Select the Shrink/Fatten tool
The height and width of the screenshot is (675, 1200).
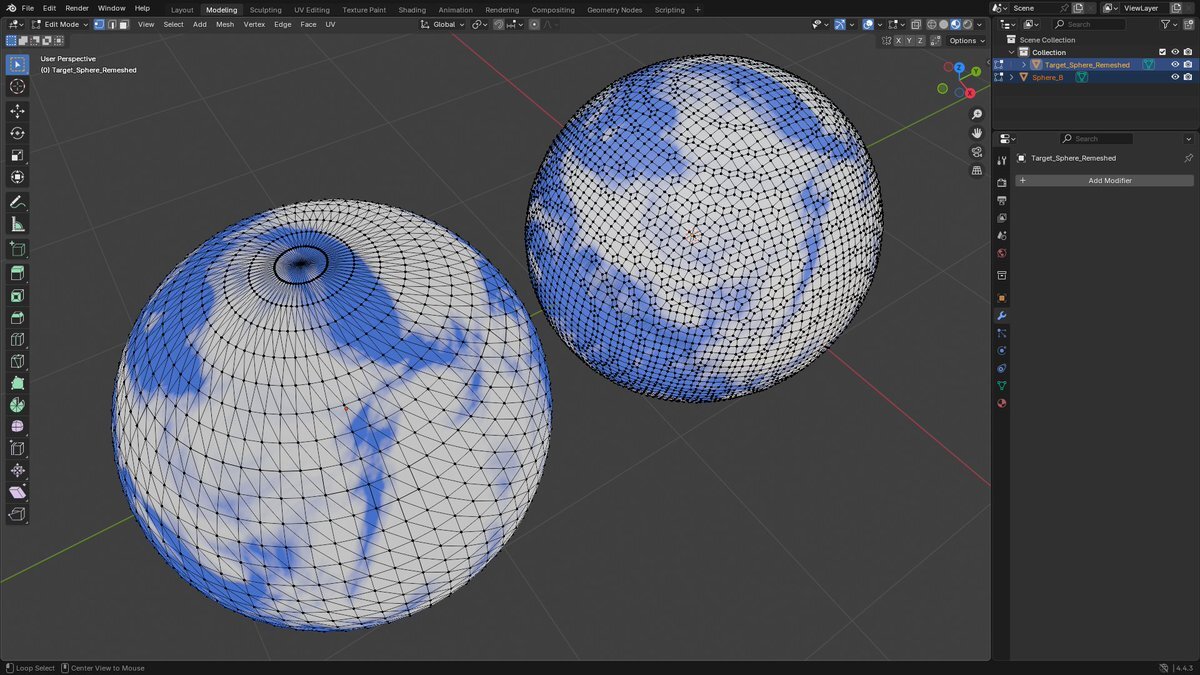coord(17,471)
